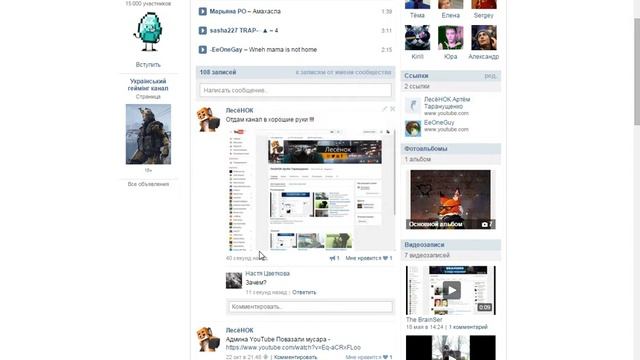Click the 1:39 track duration
This screenshot has width=640, height=360.
tap(387, 11)
